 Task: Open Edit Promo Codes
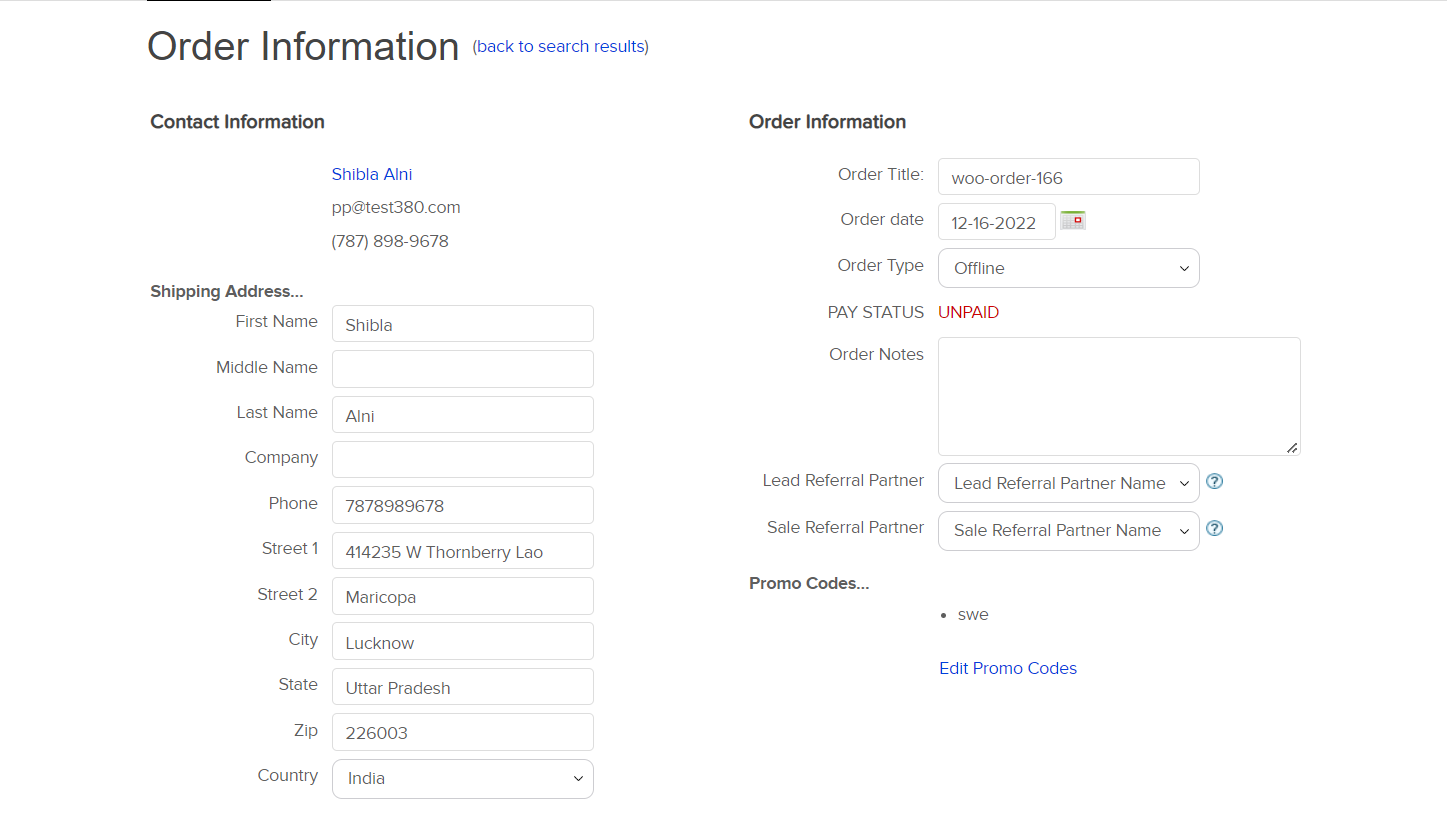(x=1007, y=668)
